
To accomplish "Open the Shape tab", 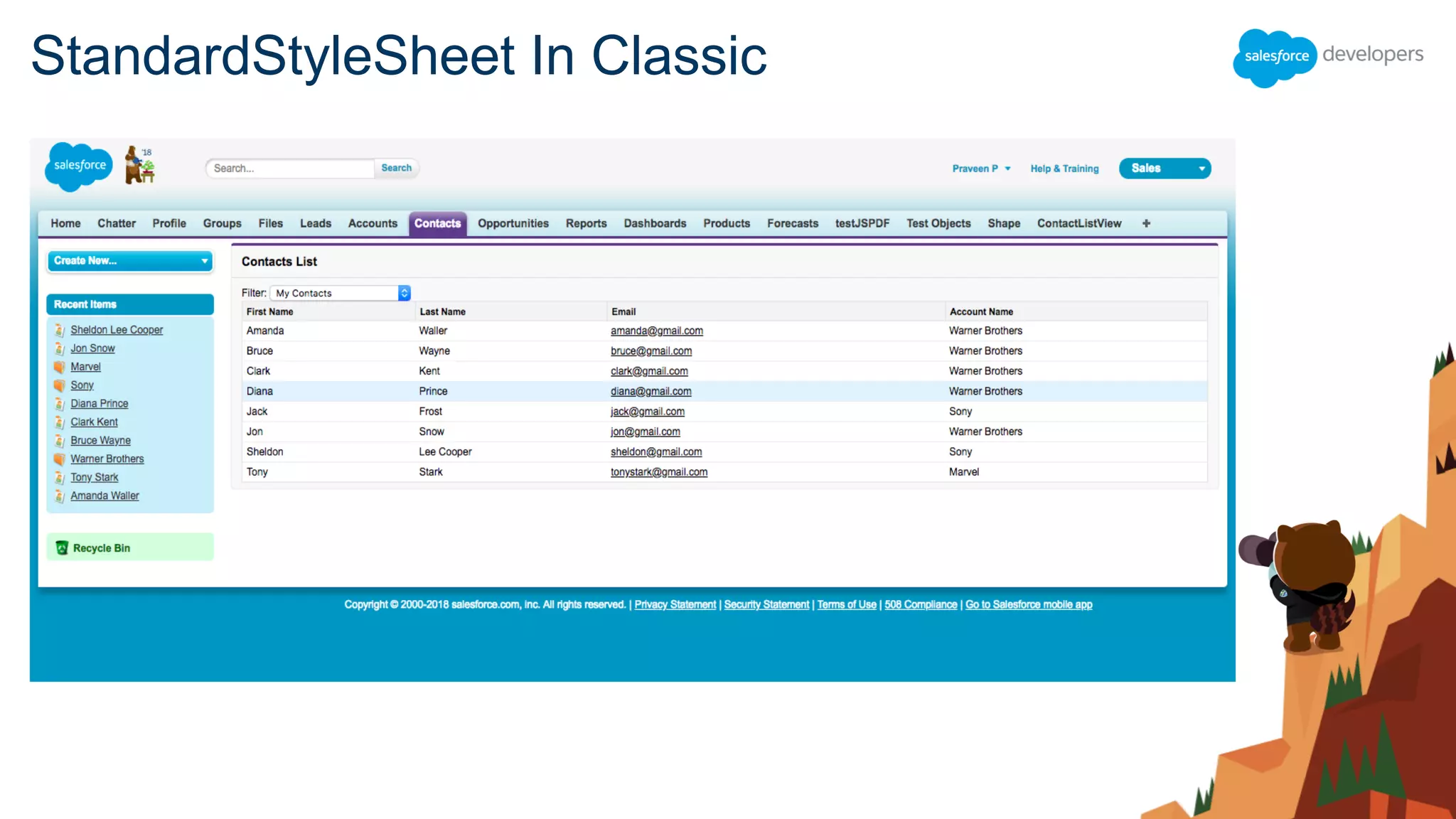I will point(1004,223).
